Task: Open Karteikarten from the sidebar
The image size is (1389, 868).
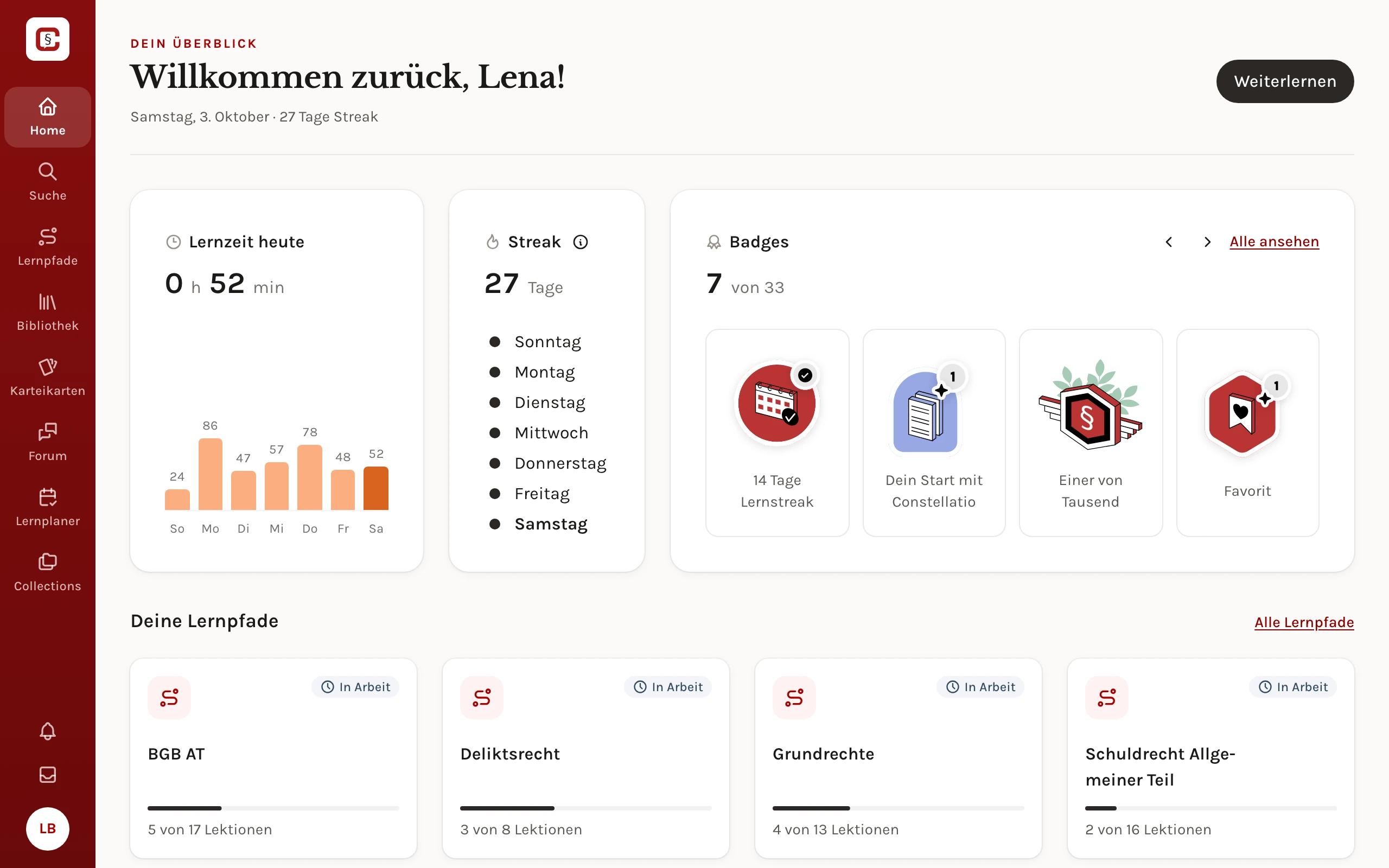Action: (48, 377)
